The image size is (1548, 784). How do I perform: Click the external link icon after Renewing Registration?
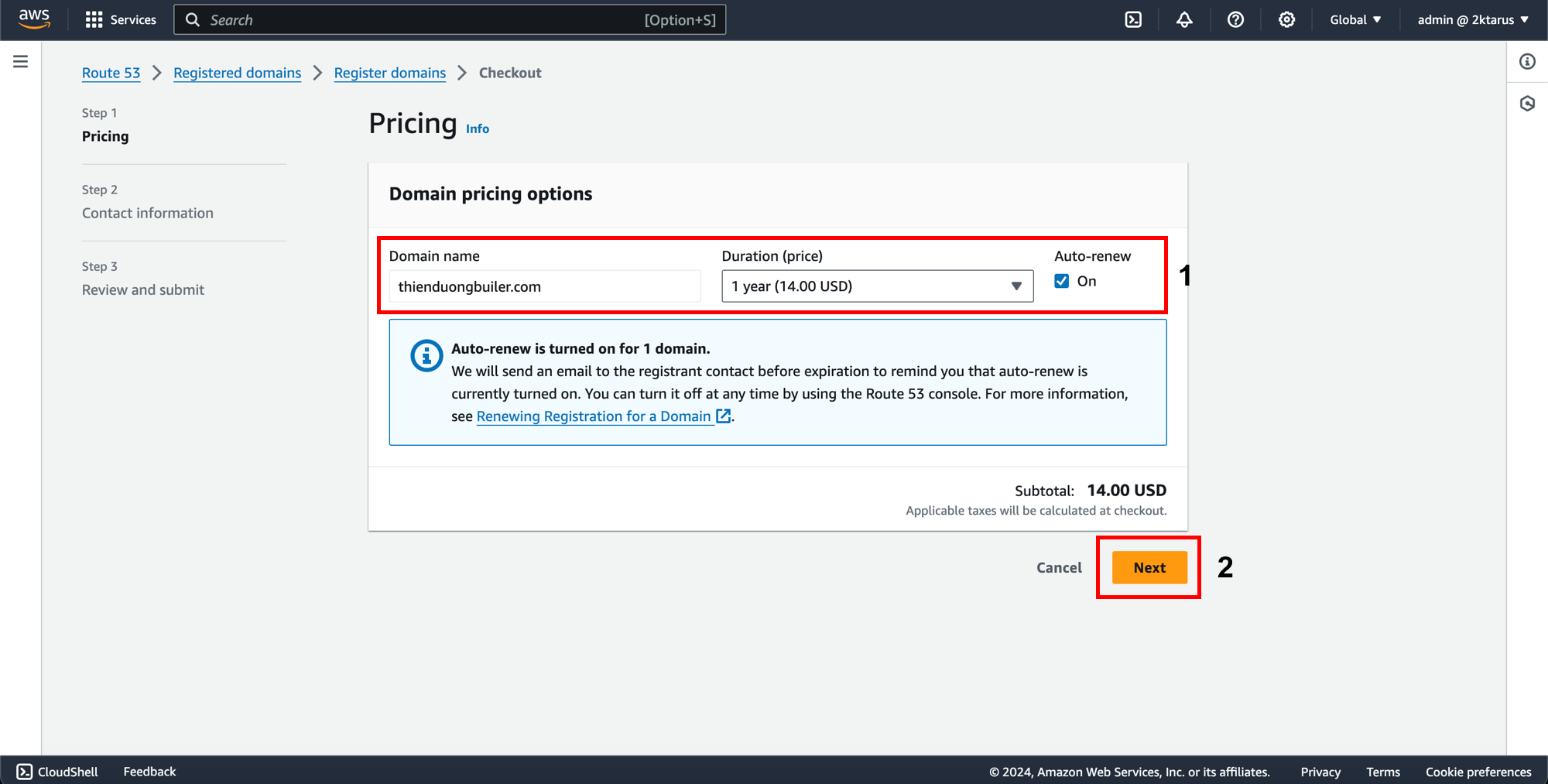[x=724, y=416]
